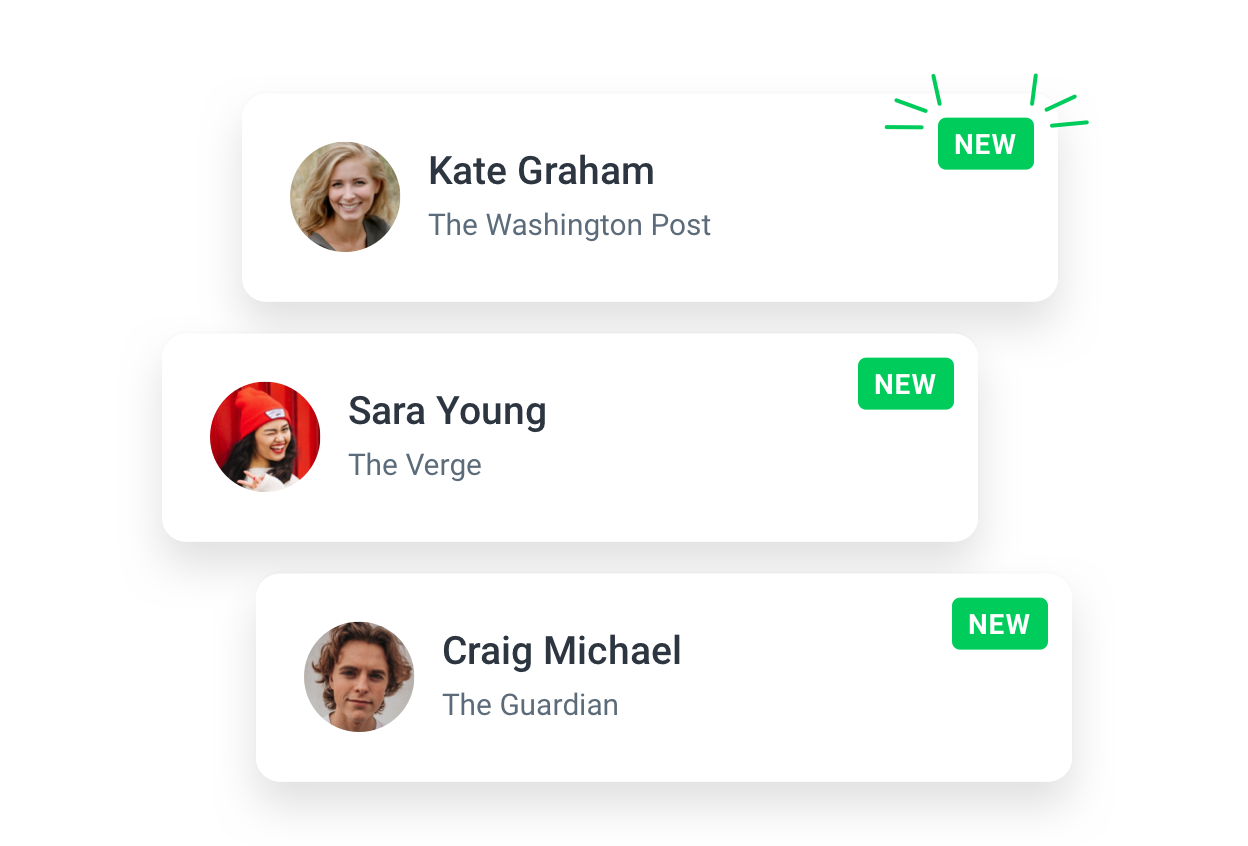Open the Craig Michael name link
This screenshot has height=846, width=1248.
click(x=562, y=651)
